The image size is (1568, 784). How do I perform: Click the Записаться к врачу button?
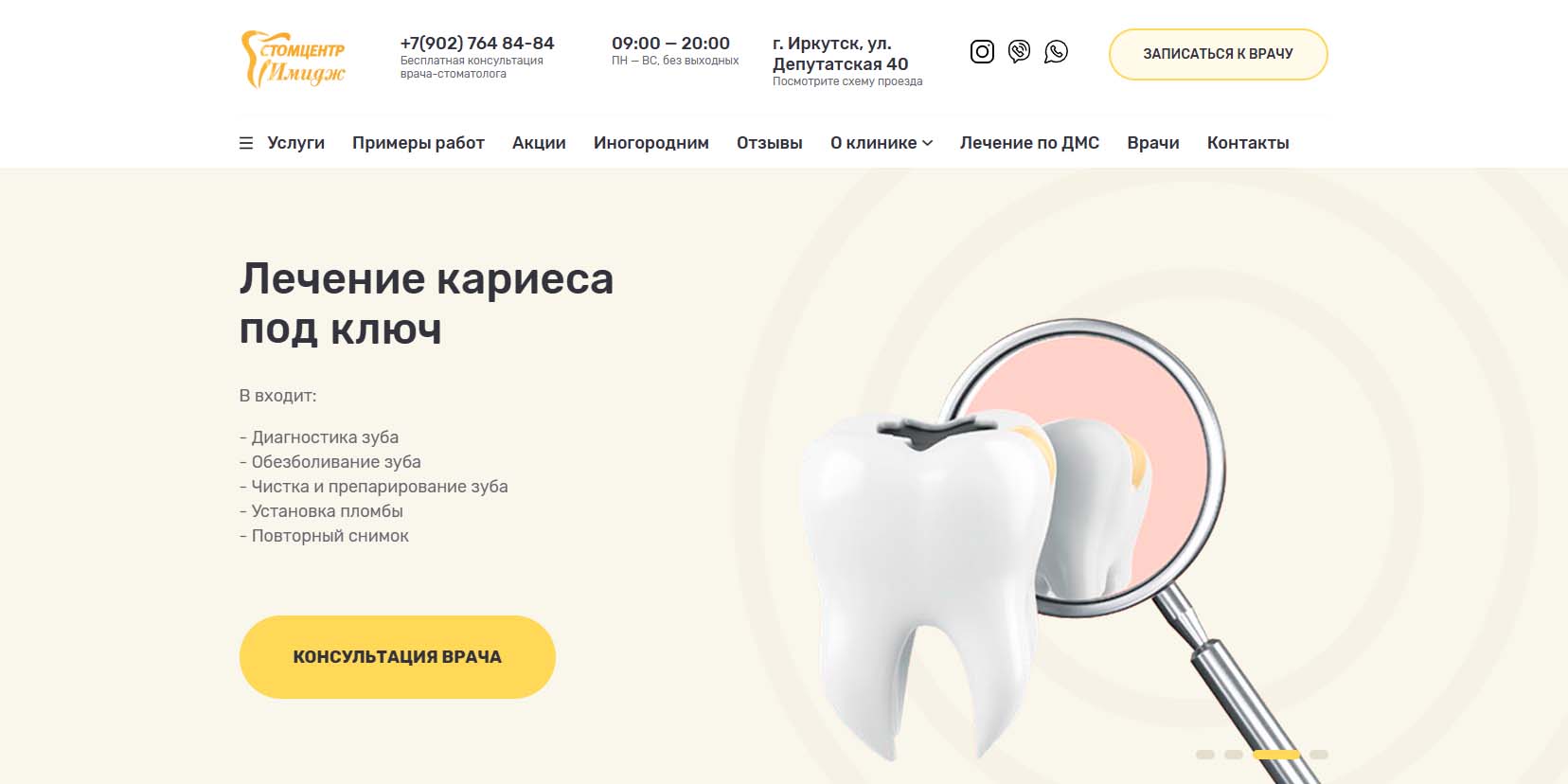pos(1218,54)
